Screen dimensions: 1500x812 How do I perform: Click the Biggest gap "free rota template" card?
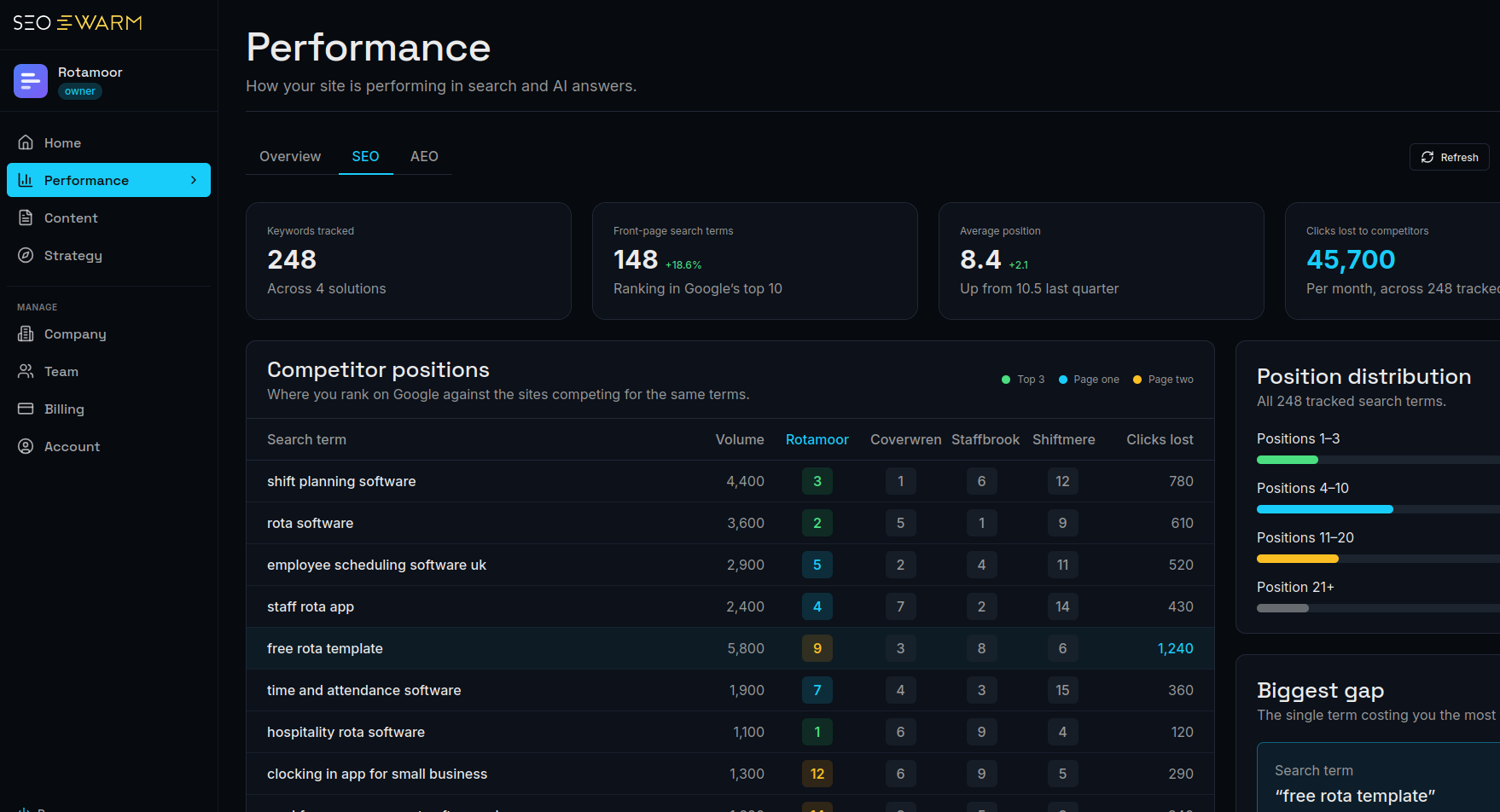[x=1378, y=777]
